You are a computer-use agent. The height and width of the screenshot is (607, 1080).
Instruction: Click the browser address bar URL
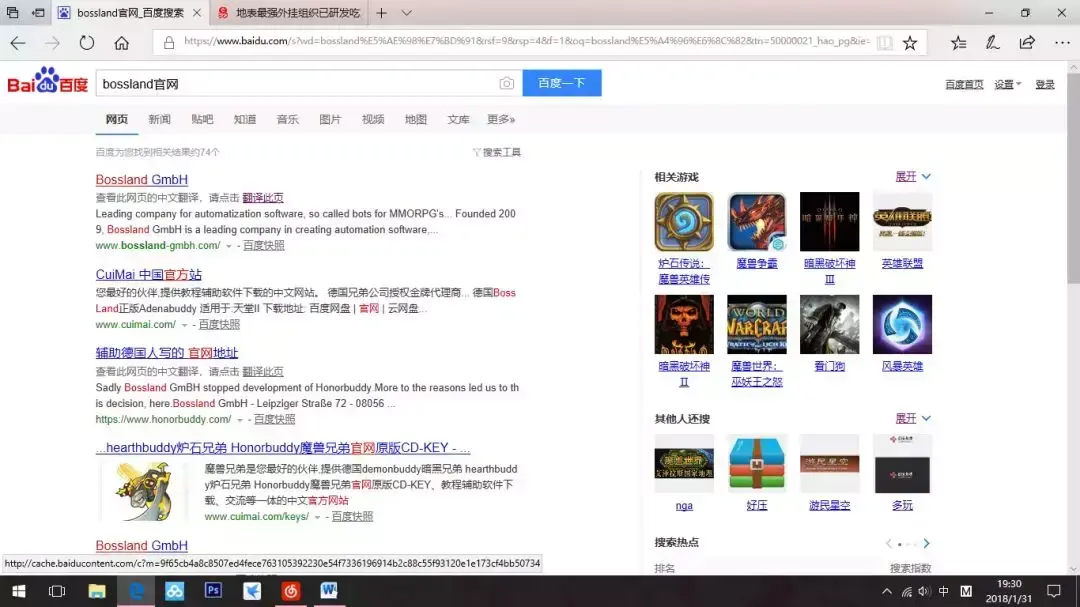point(526,41)
